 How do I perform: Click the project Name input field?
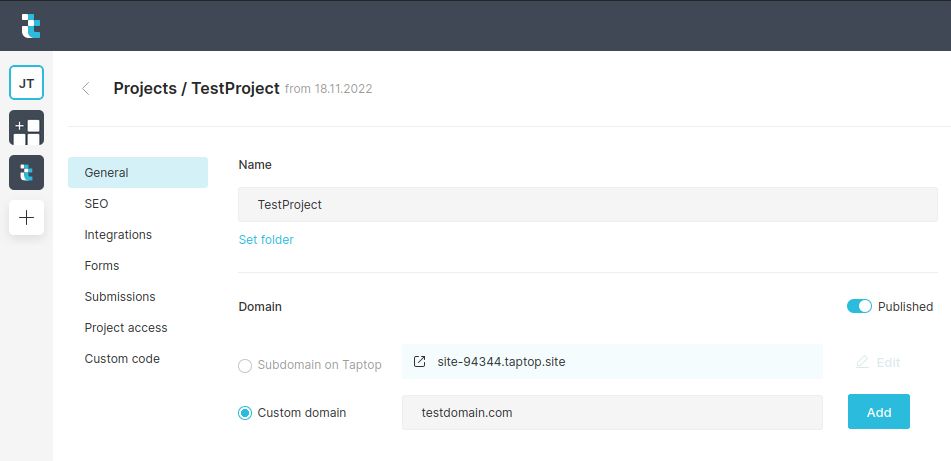point(588,204)
